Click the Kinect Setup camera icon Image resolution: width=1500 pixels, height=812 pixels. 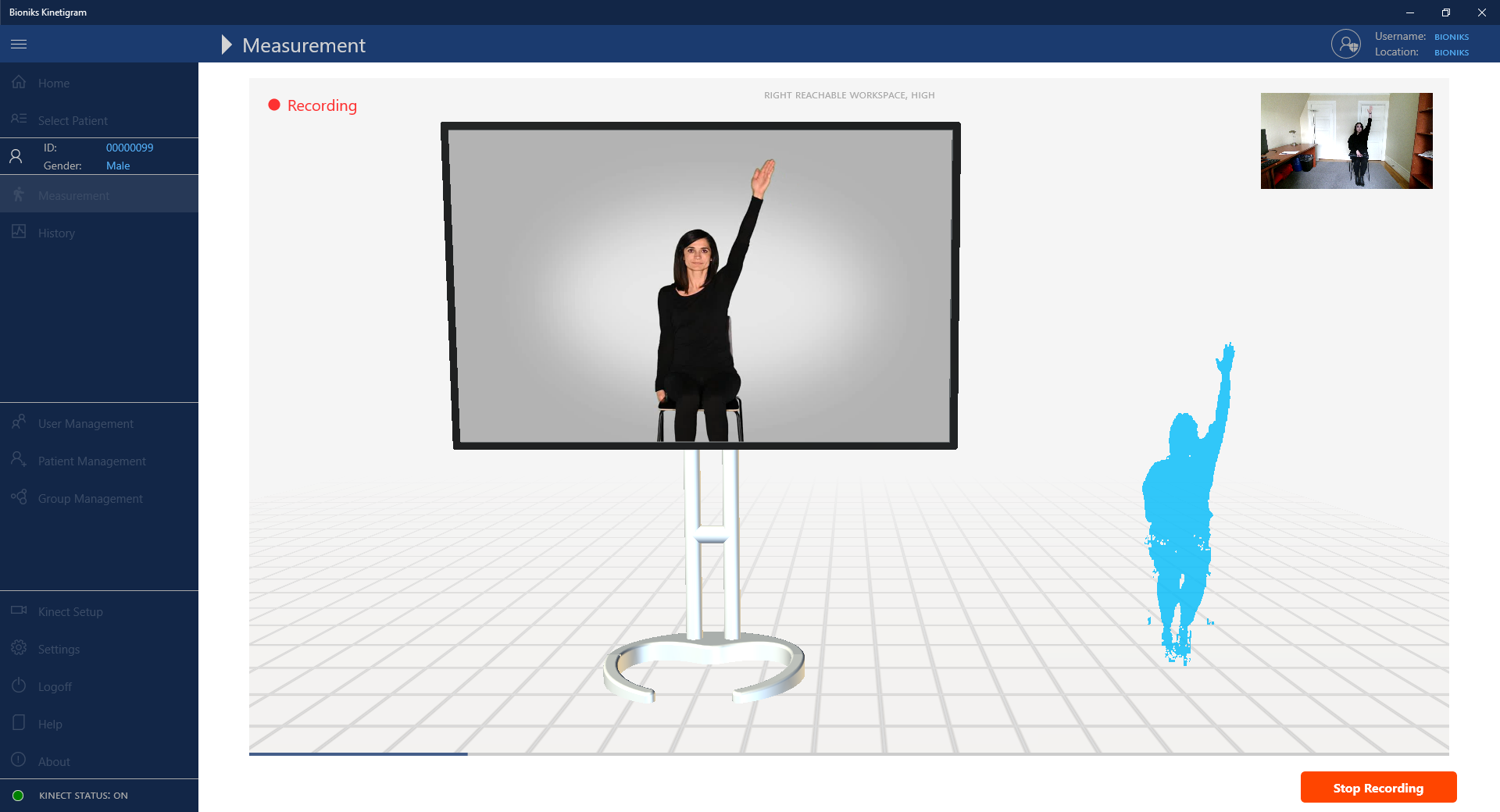pos(19,611)
